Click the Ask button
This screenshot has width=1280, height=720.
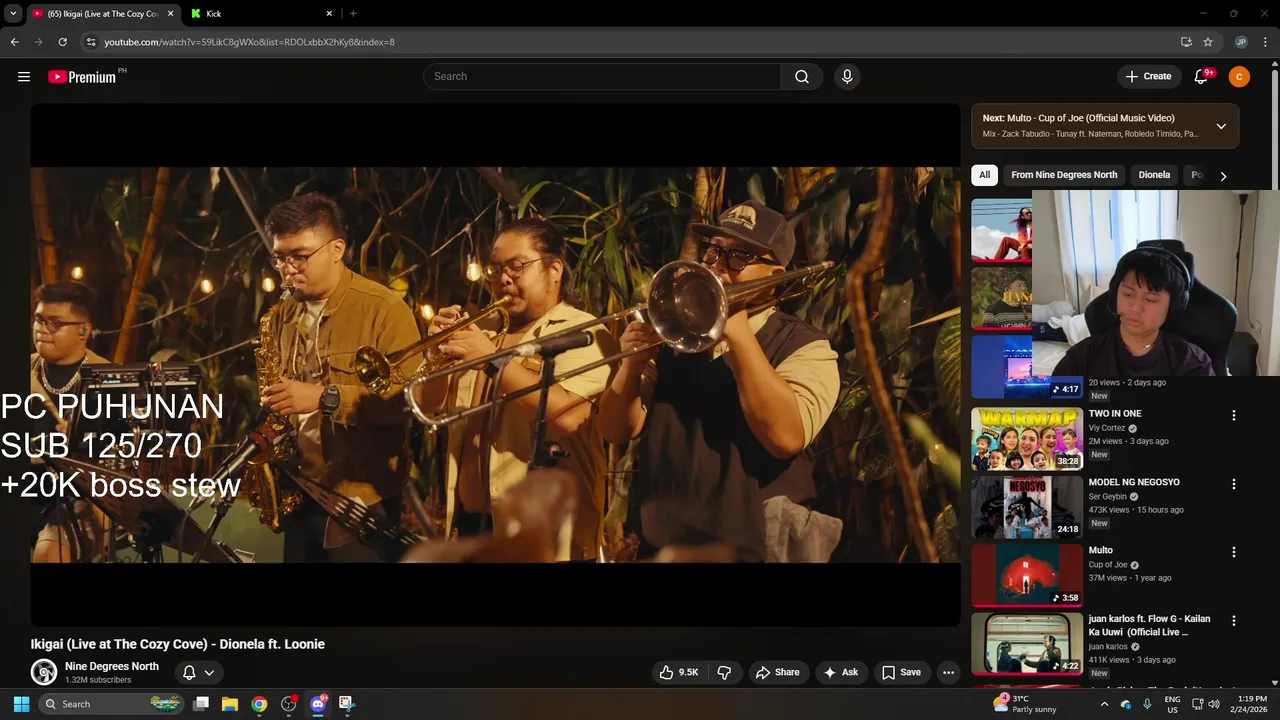pos(841,672)
